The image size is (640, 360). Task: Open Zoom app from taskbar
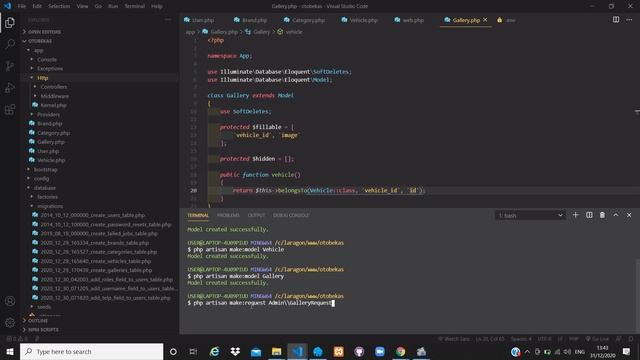[x=380, y=351]
